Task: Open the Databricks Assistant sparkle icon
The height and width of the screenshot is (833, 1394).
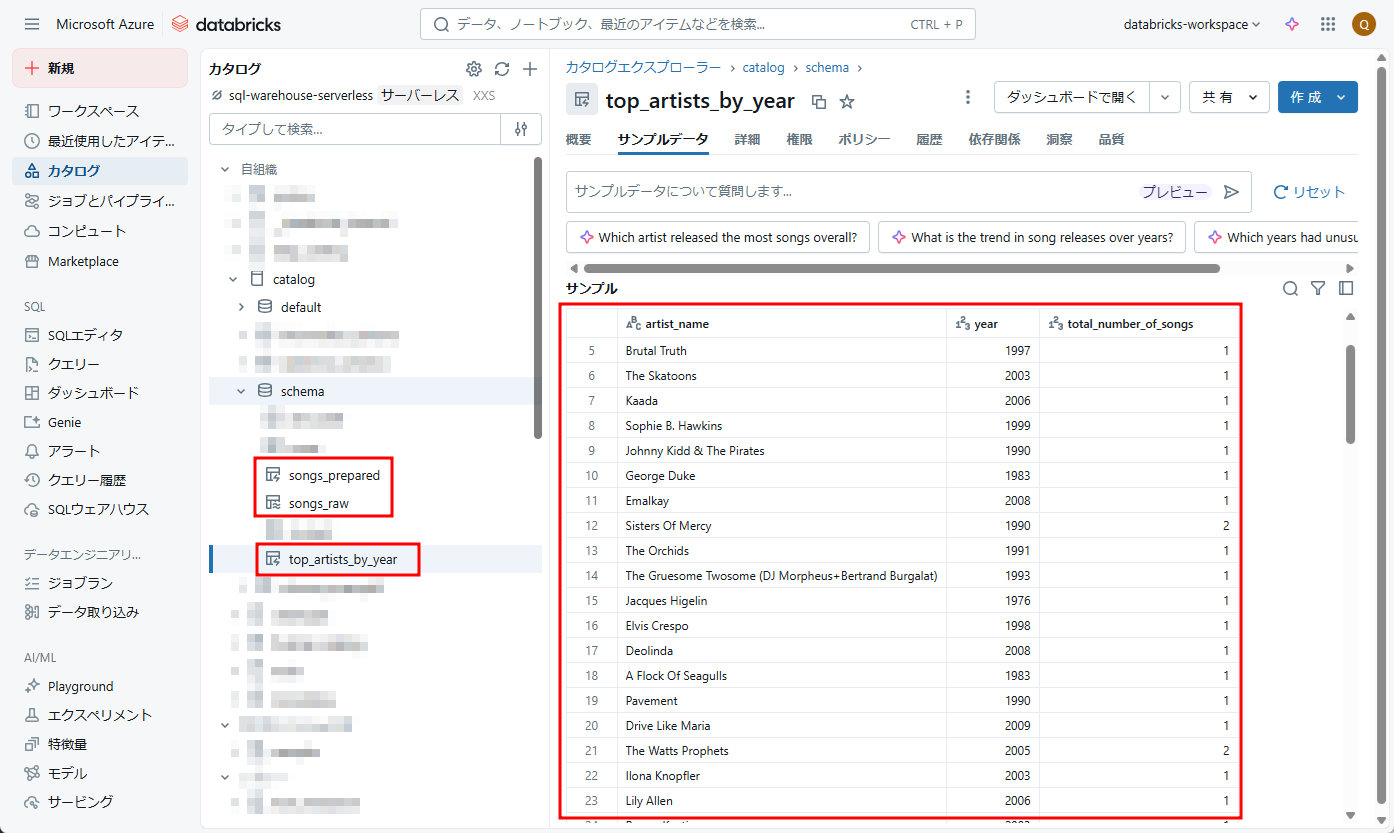Action: 1292,24
